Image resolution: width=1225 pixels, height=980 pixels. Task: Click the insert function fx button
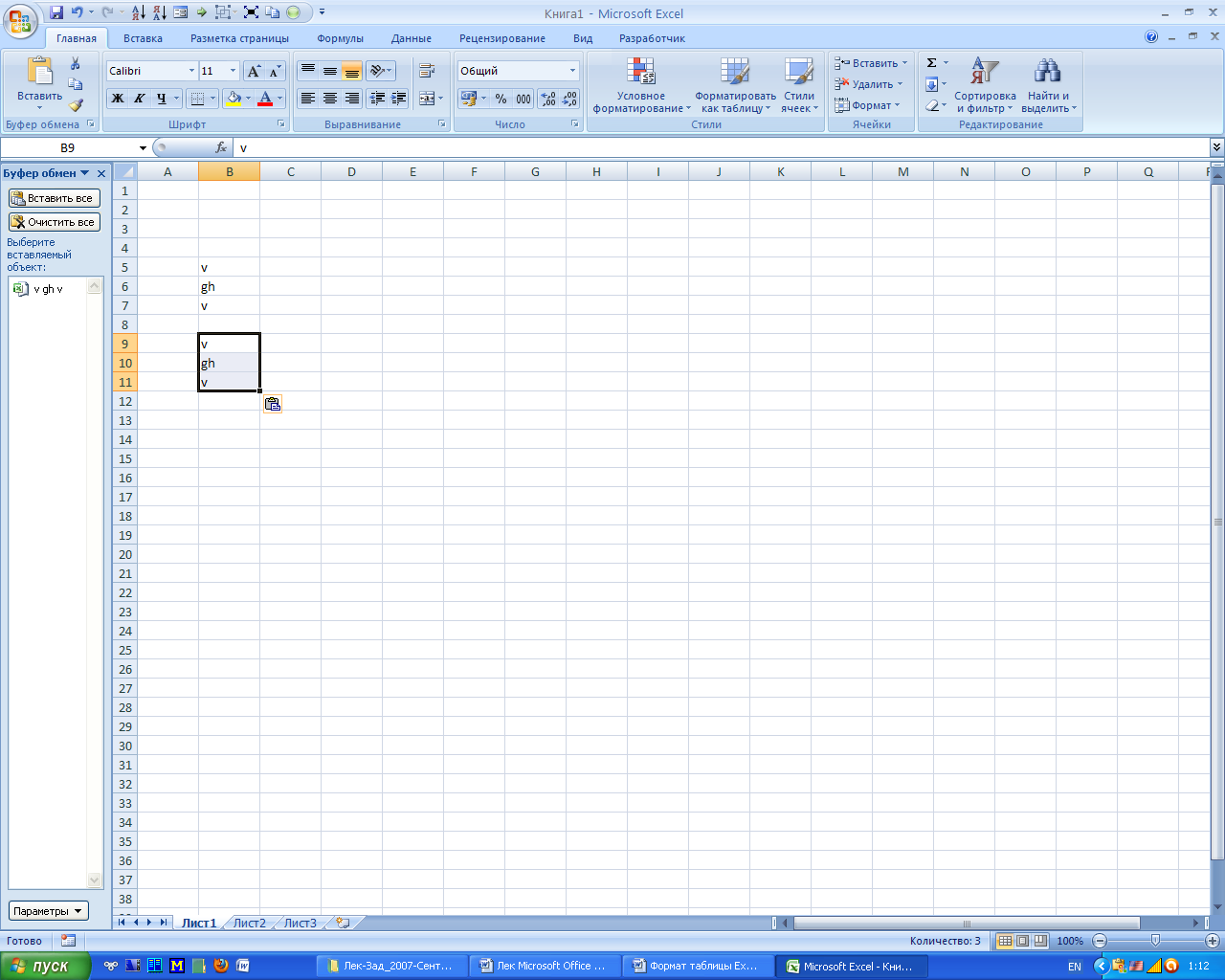click(x=221, y=148)
